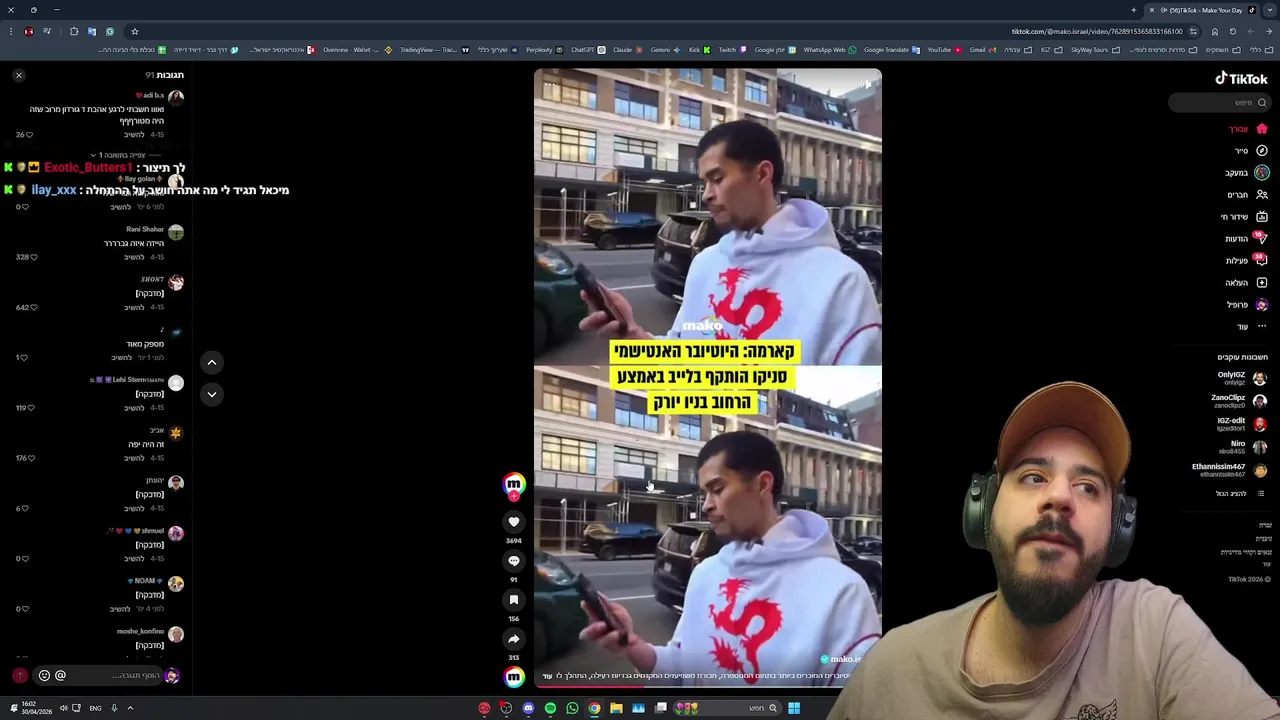The width and height of the screenshot is (1280, 720).
Task: Open the emoji picker in the comment box
Action: [44, 676]
